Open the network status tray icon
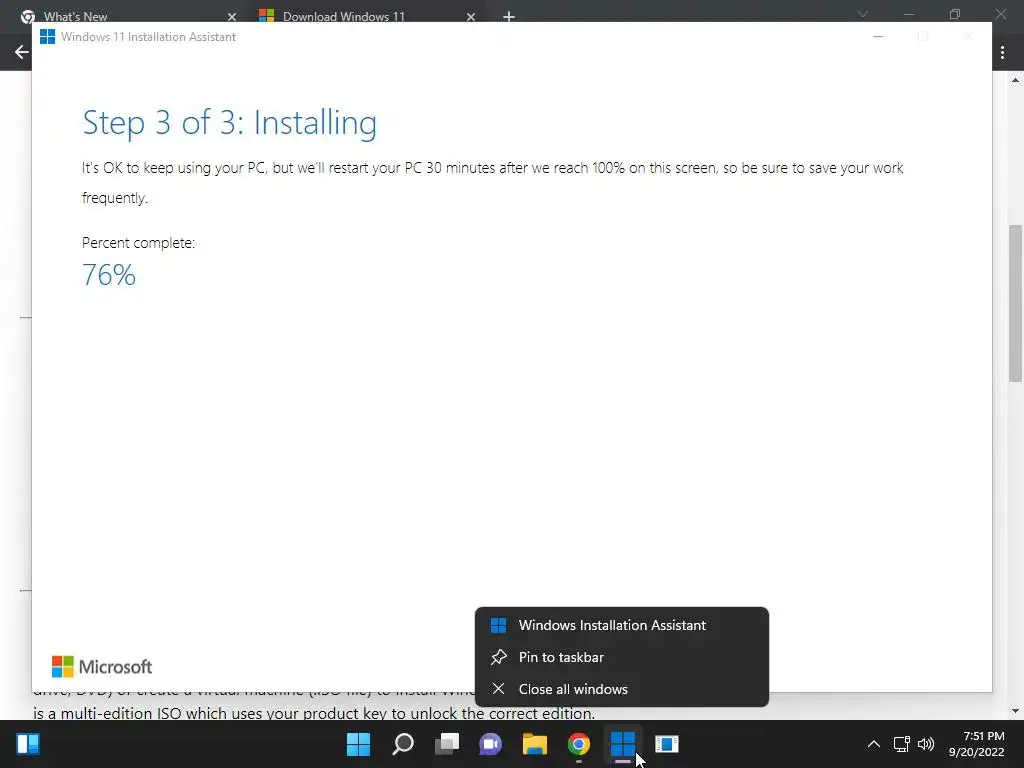The image size is (1024, 768). click(x=902, y=744)
